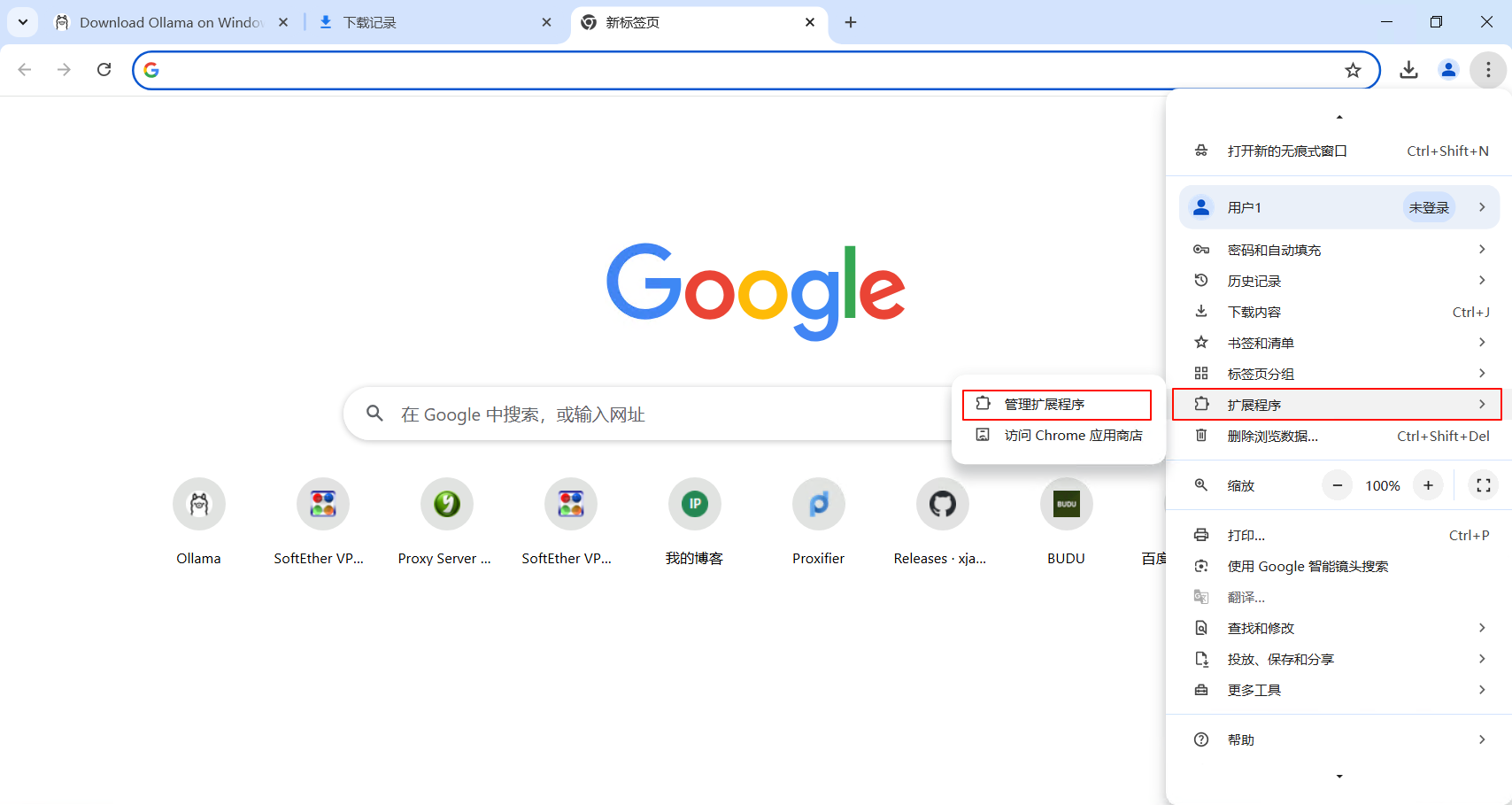Decrease zoom with the minus button
This screenshot has width=1512, height=805.
click(x=1337, y=485)
